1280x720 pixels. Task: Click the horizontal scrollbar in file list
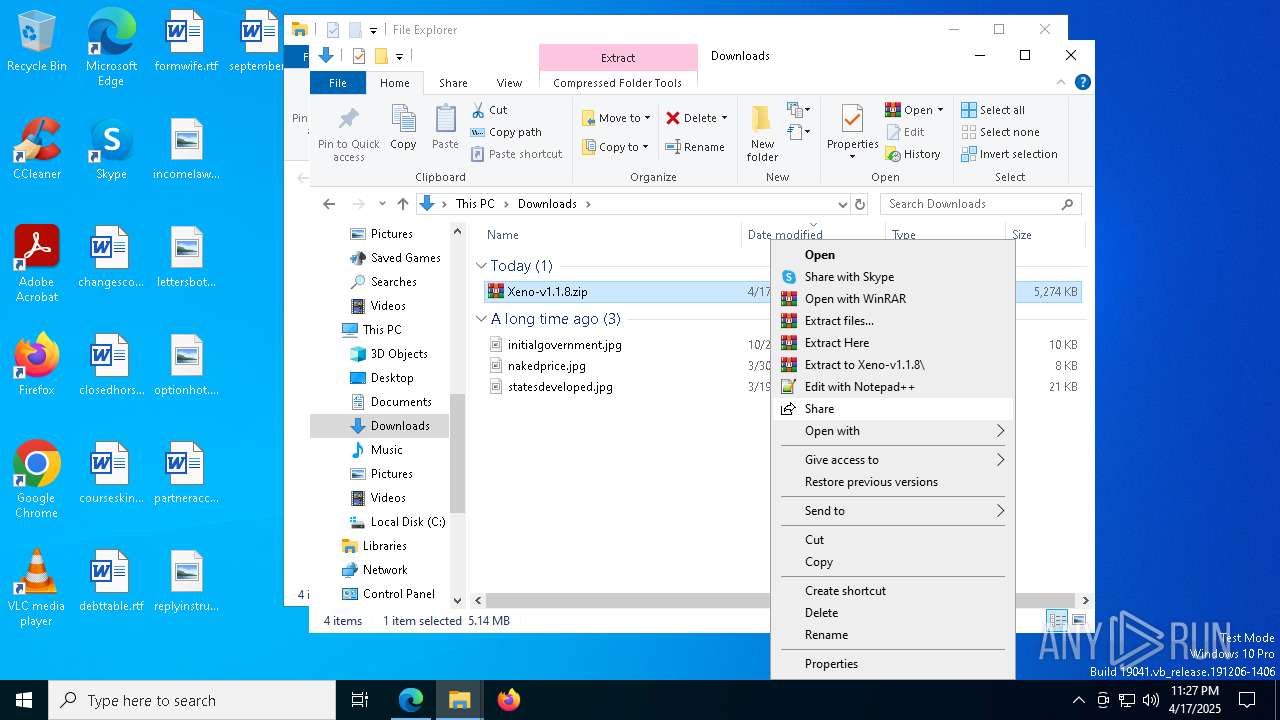coord(770,601)
